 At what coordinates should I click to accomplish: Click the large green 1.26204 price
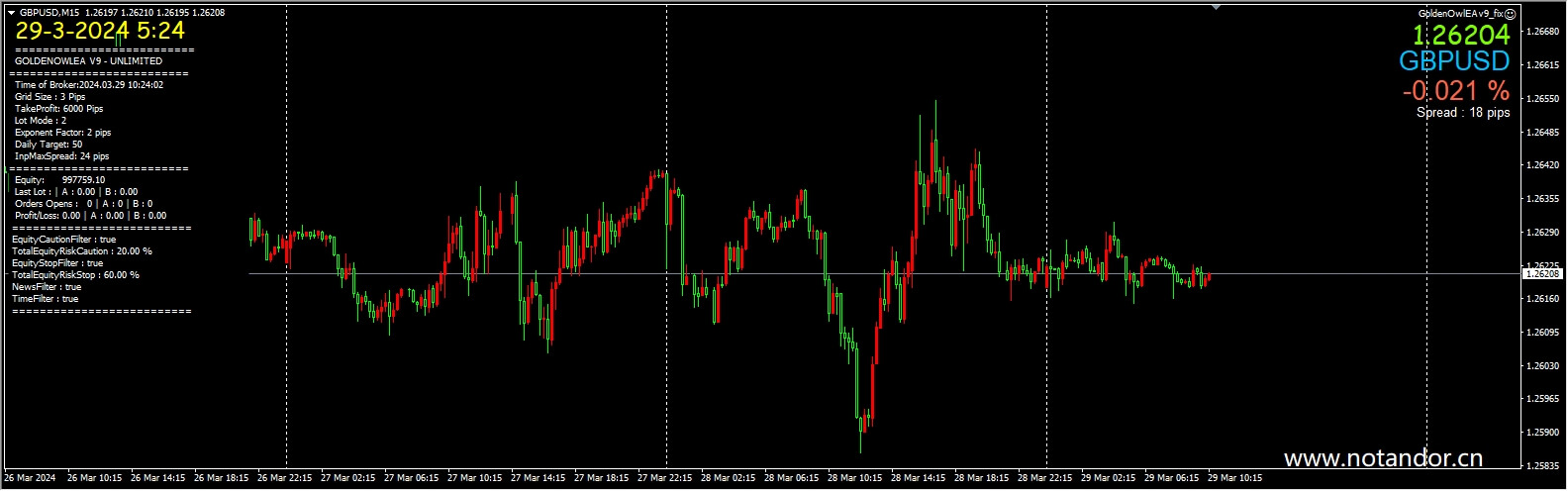1461,36
